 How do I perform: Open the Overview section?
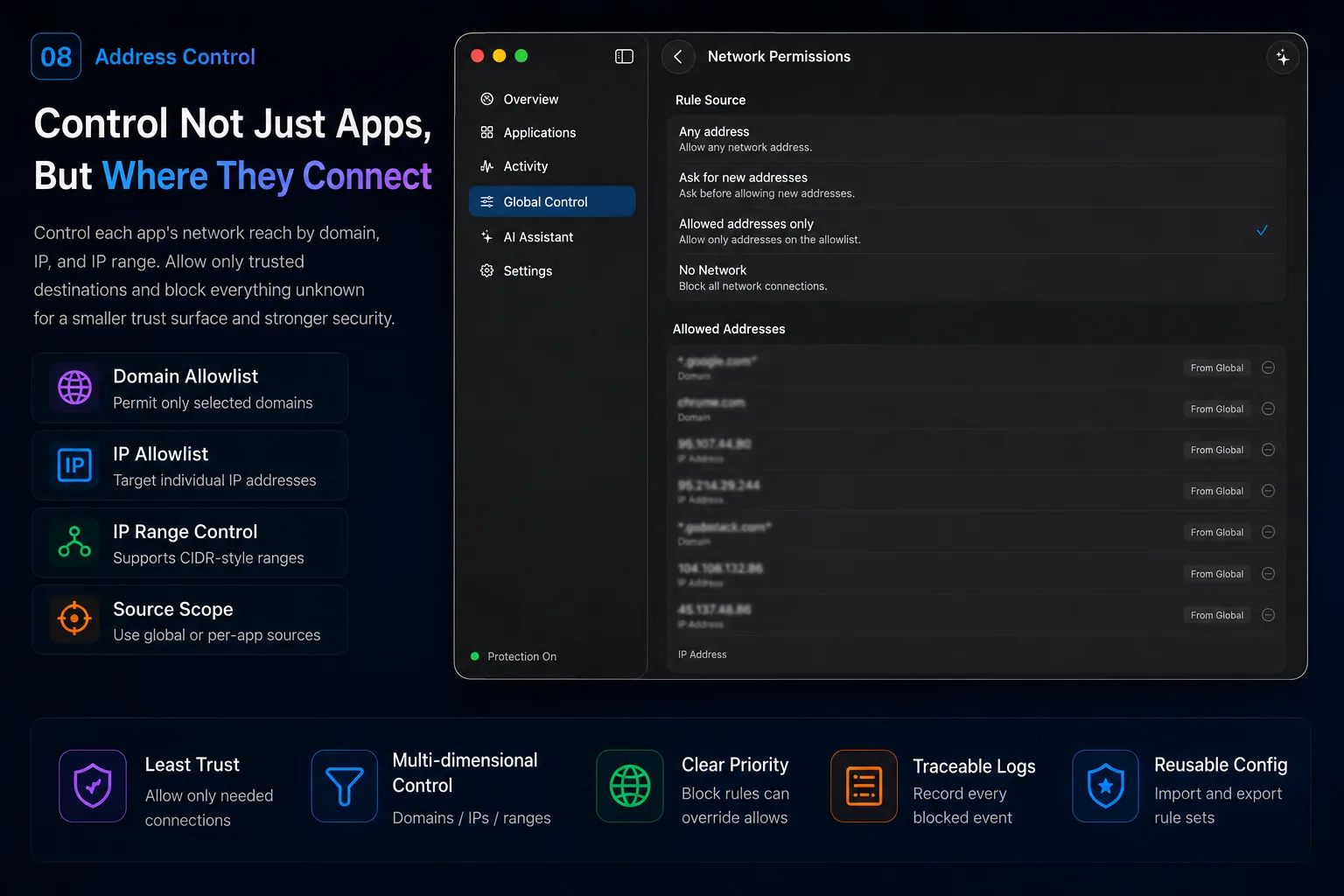(552, 100)
